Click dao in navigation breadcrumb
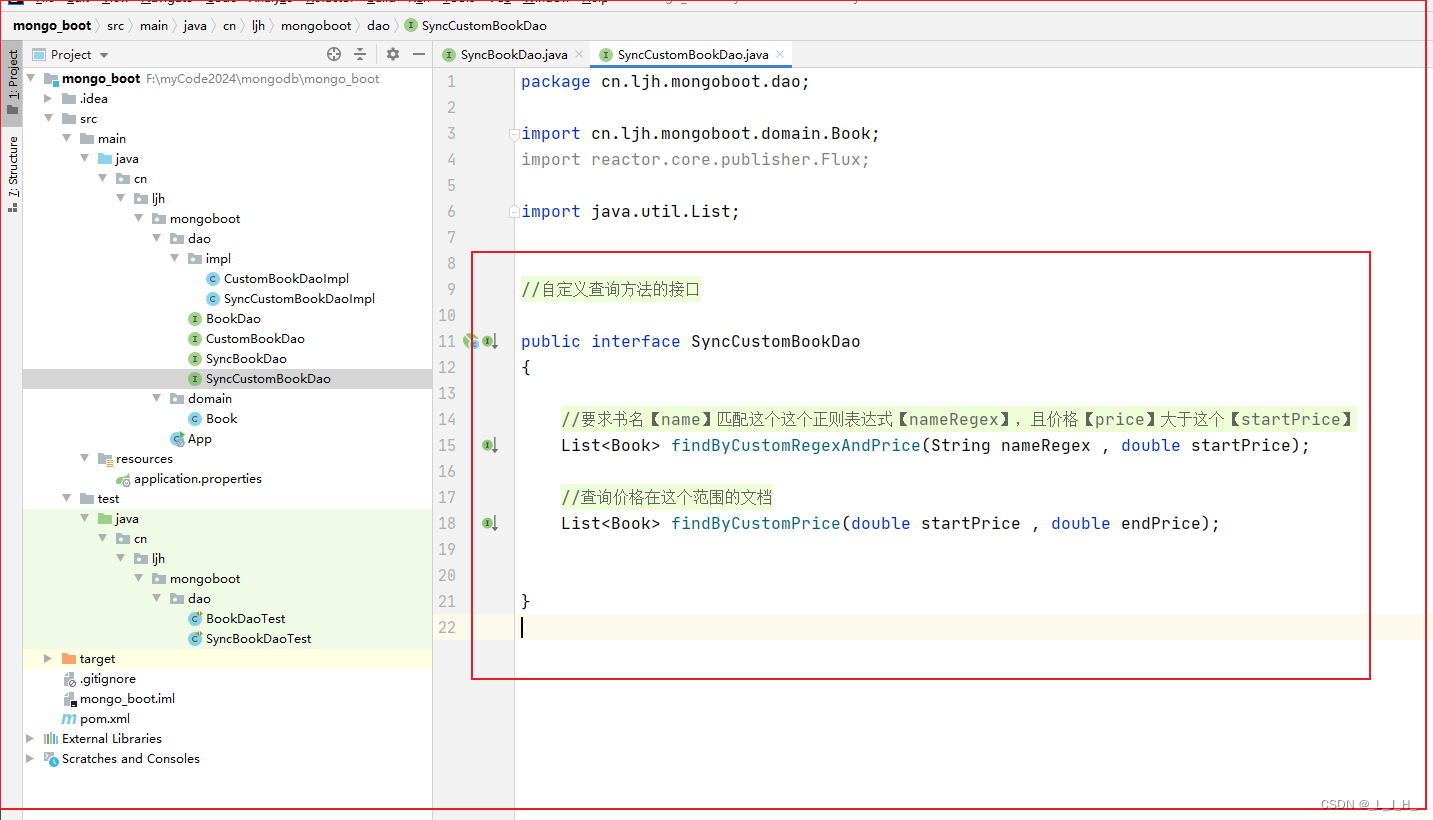 (x=378, y=26)
